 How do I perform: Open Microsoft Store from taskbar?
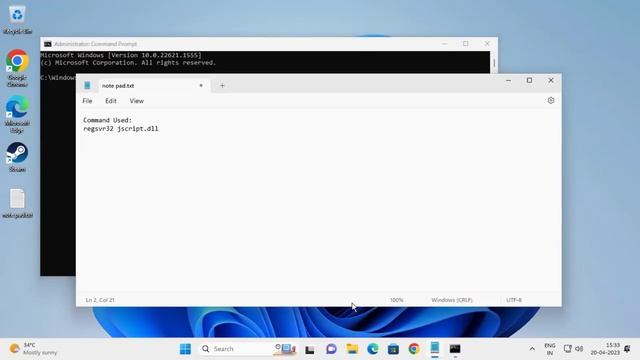(x=393, y=349)
